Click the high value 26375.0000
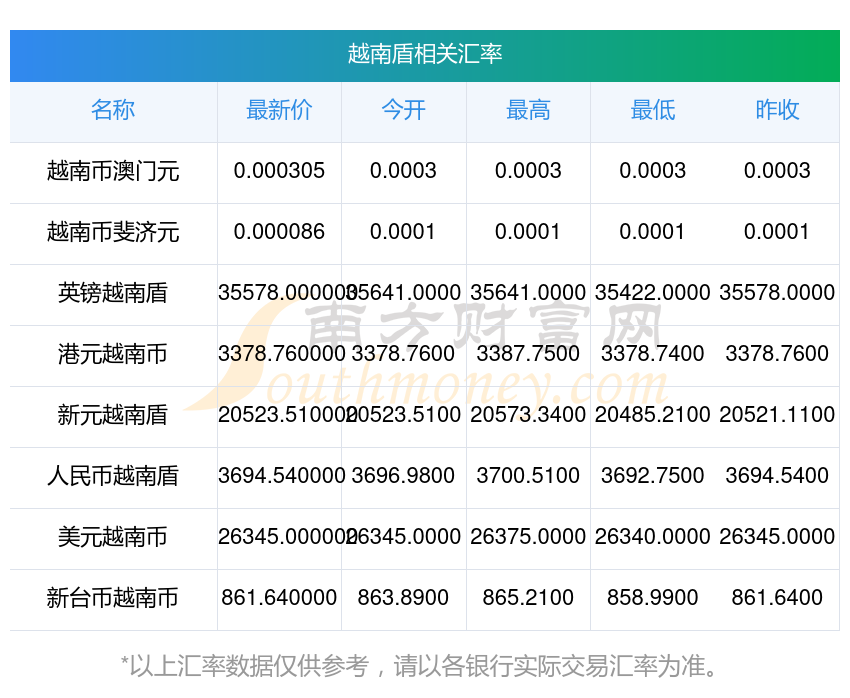850x698 pixels. point(528,537)
